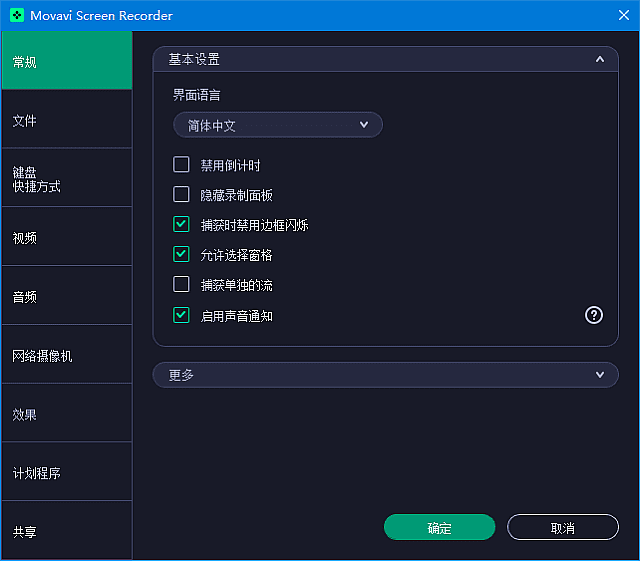Expand the 更多 section
Image resolution: width=640 pixels, height=561 pixels.
coord(599,375)
